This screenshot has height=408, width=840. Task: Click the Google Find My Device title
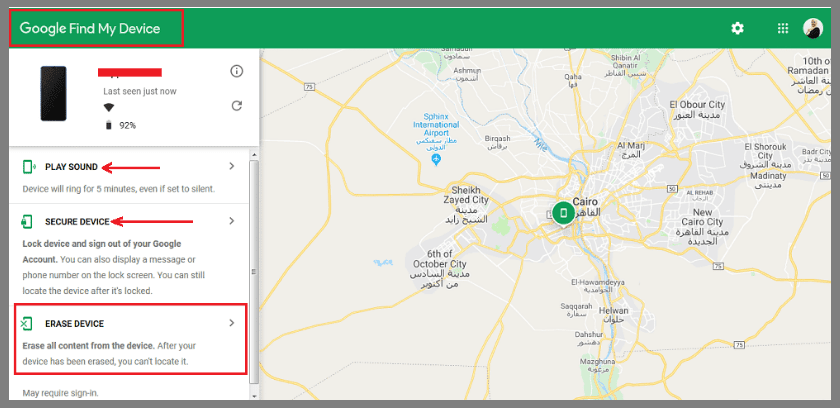click(x=90, y=29)
